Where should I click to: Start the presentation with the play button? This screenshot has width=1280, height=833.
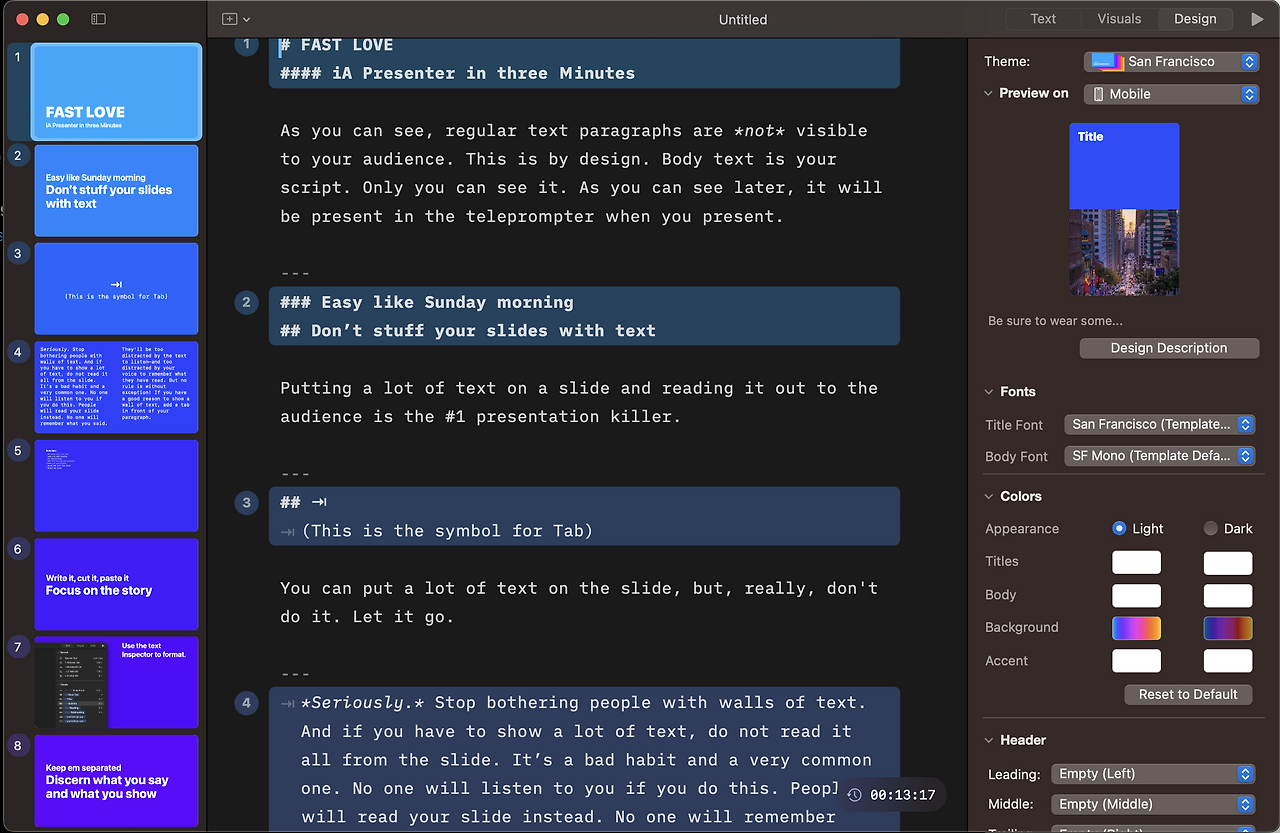click(x=1257, y=19)
